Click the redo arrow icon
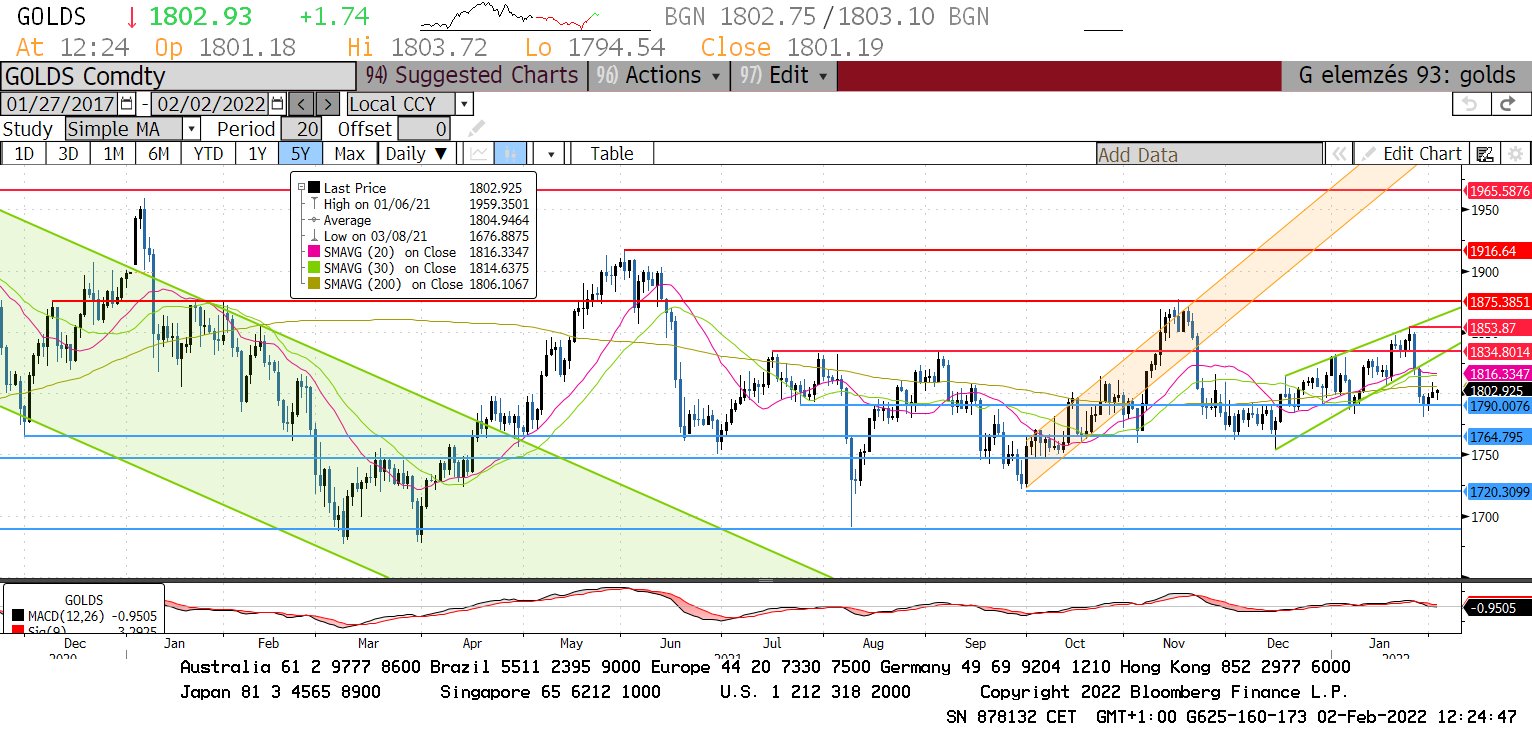The image size is (1532, 746). 1510,104
